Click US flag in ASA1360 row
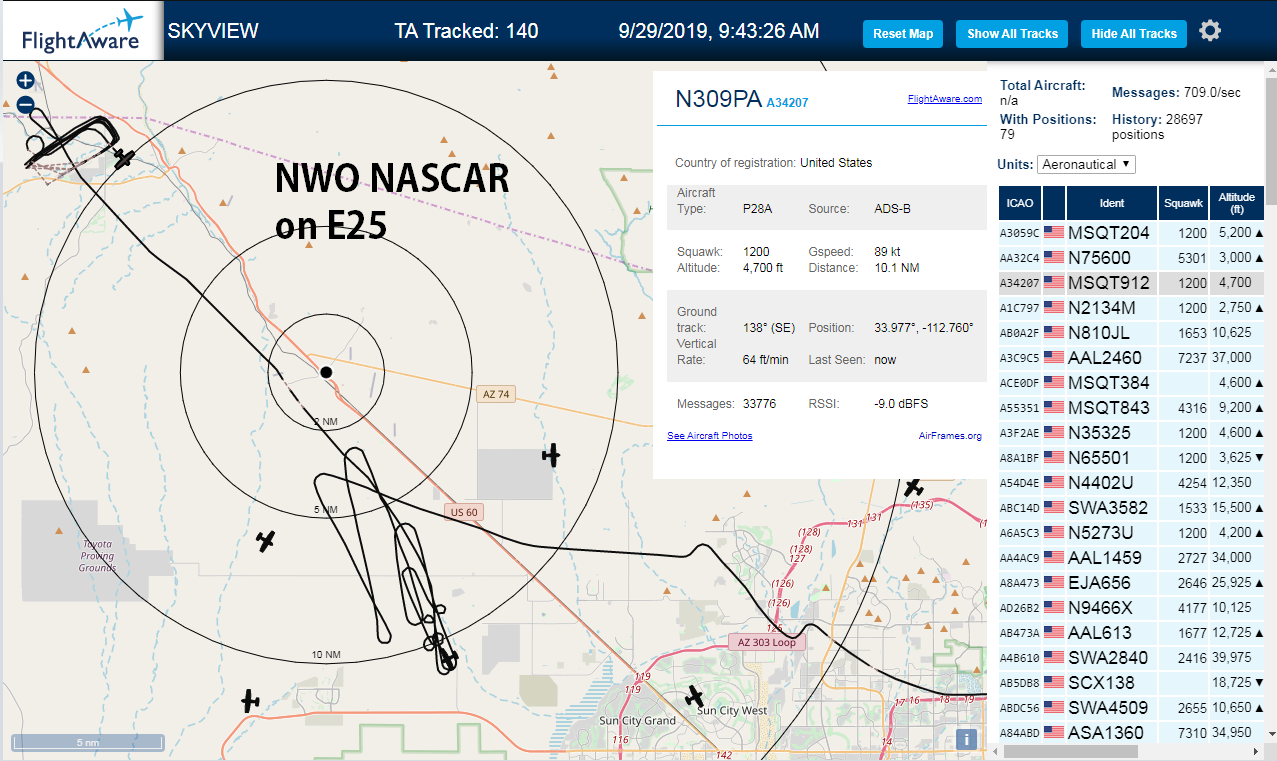 click(x=1054, y=732)
